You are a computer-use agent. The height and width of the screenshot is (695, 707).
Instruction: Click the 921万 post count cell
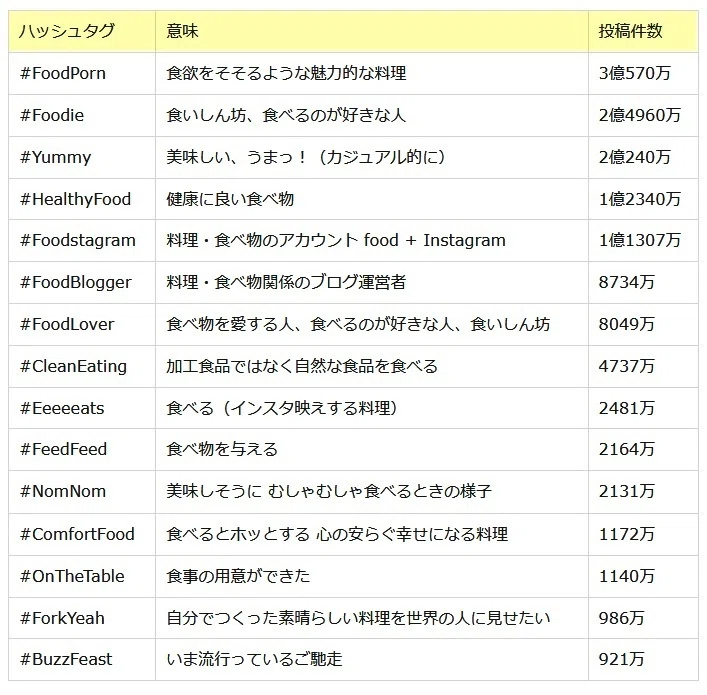coord(643,659)
